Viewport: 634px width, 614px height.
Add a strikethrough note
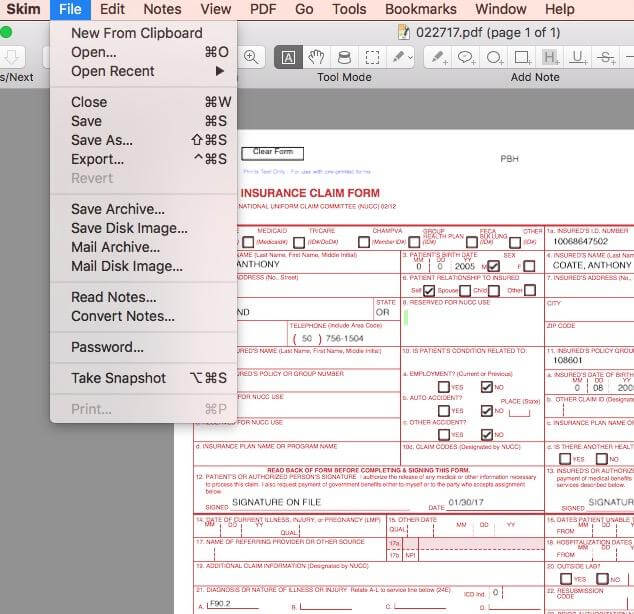[606, 57]
